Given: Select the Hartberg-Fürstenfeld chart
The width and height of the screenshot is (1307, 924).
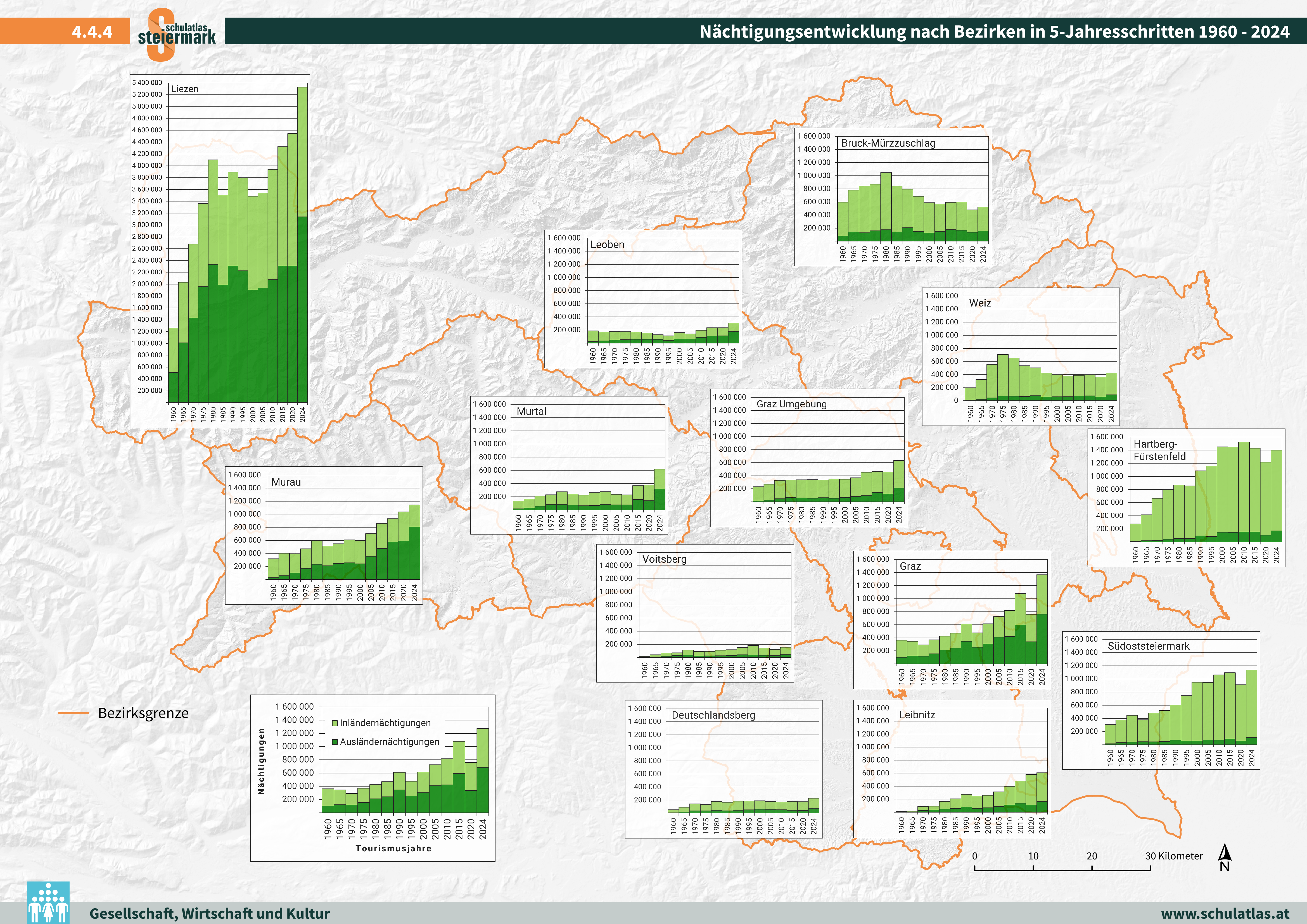Looking at the screenshot, I should point(1186,498).
